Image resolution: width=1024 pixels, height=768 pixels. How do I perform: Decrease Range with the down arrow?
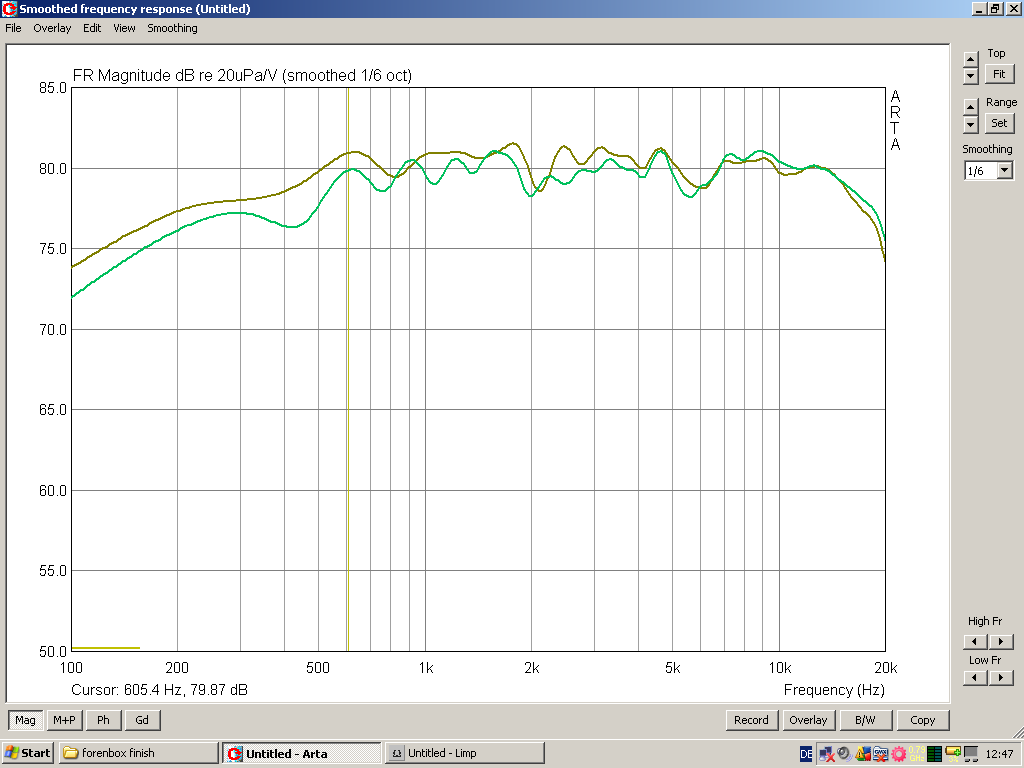(970, 124)
